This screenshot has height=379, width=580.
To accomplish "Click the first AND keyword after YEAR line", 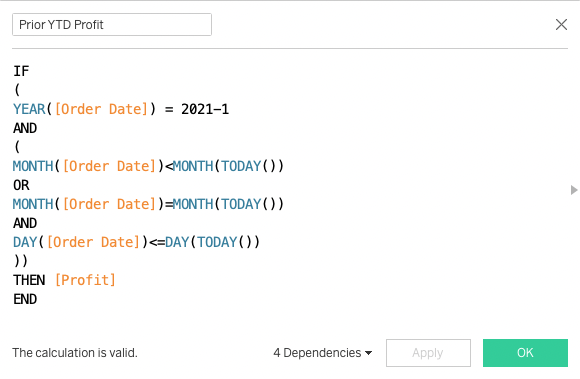I will click(x=25, y=128).
